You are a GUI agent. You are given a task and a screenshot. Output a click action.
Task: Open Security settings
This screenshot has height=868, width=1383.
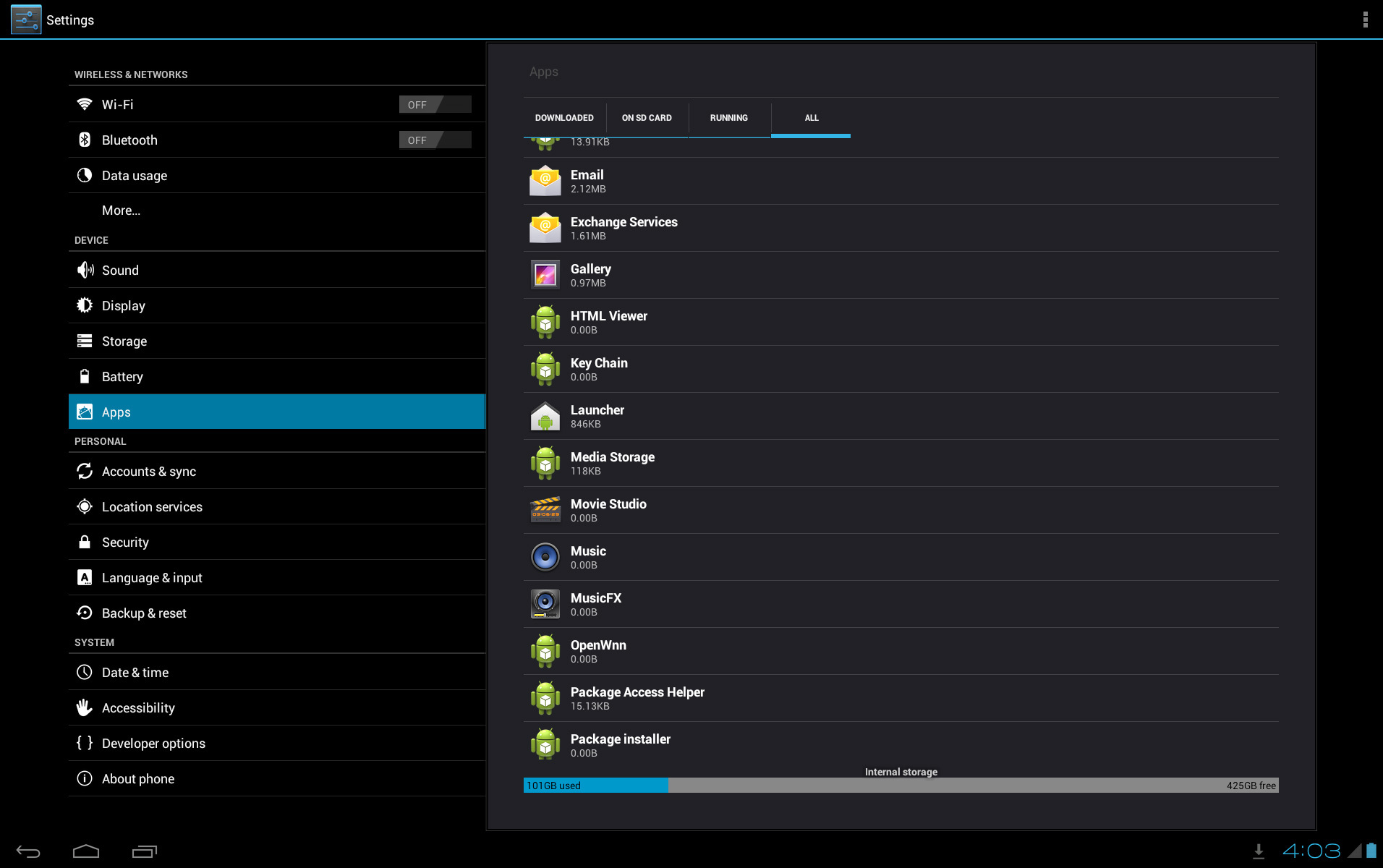pyautogui.click(x=277, y=542)
